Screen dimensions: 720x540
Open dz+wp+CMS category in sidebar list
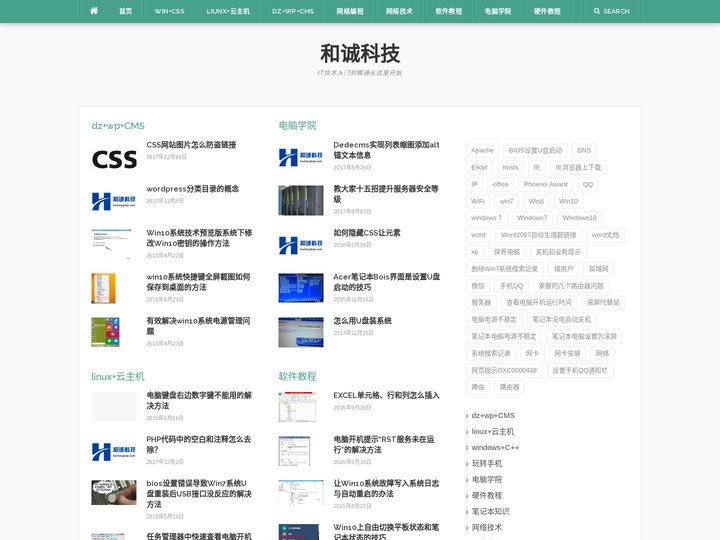493,416
